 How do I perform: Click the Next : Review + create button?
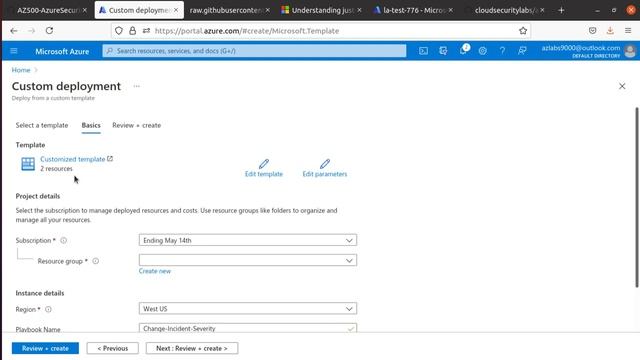192,348
